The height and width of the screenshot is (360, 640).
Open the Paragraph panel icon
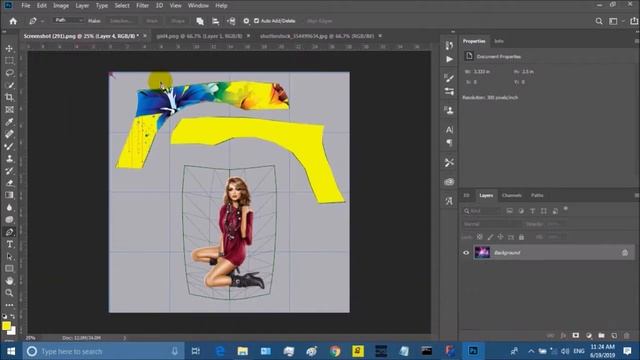coord(449,142)
